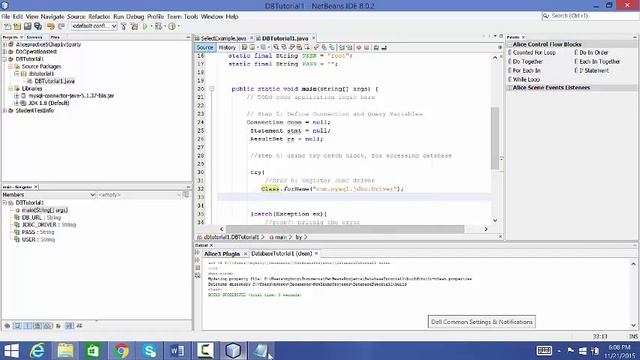Switch to the SelectExample.java tab
The width and height of the screenshot is (640, 360).
[223, 38]
